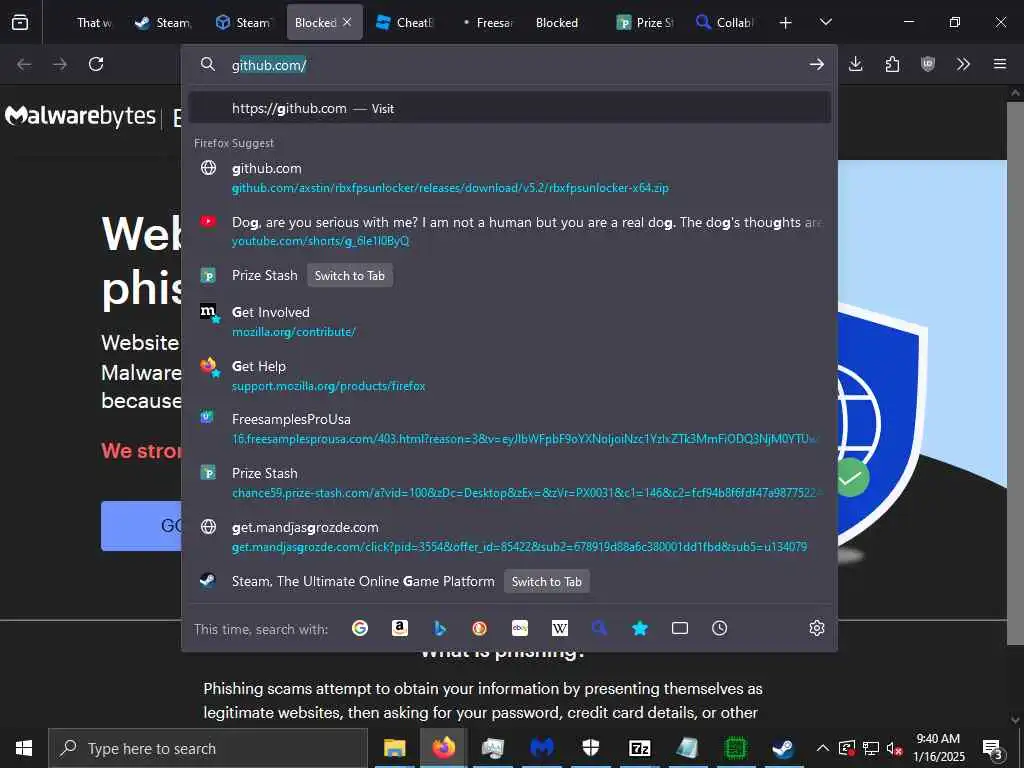Search this time with Google
1024x768 pixels.
click(x=360, y=628)
